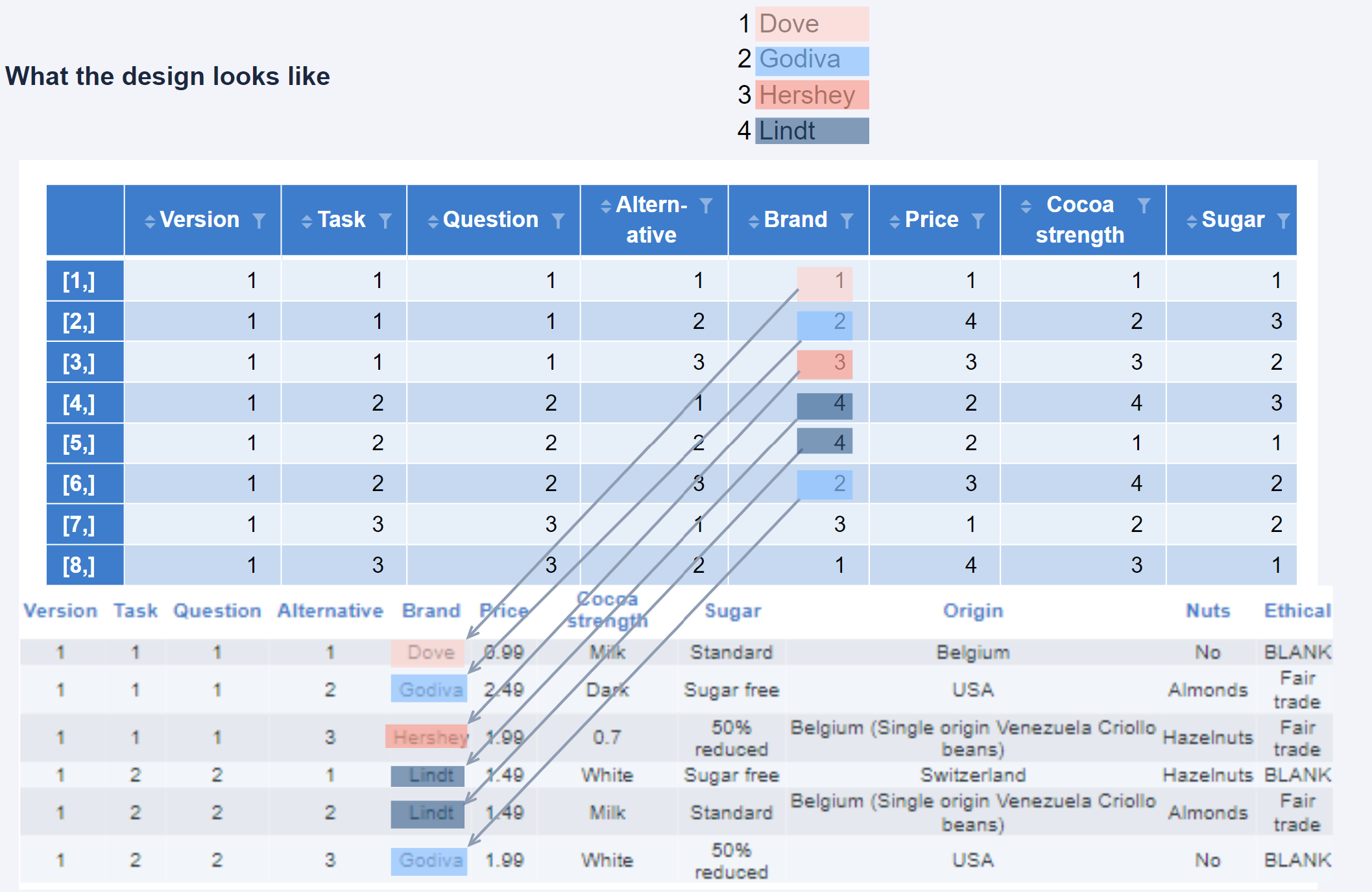
Task: Click the Dove legend swatch
Action: 812,24
